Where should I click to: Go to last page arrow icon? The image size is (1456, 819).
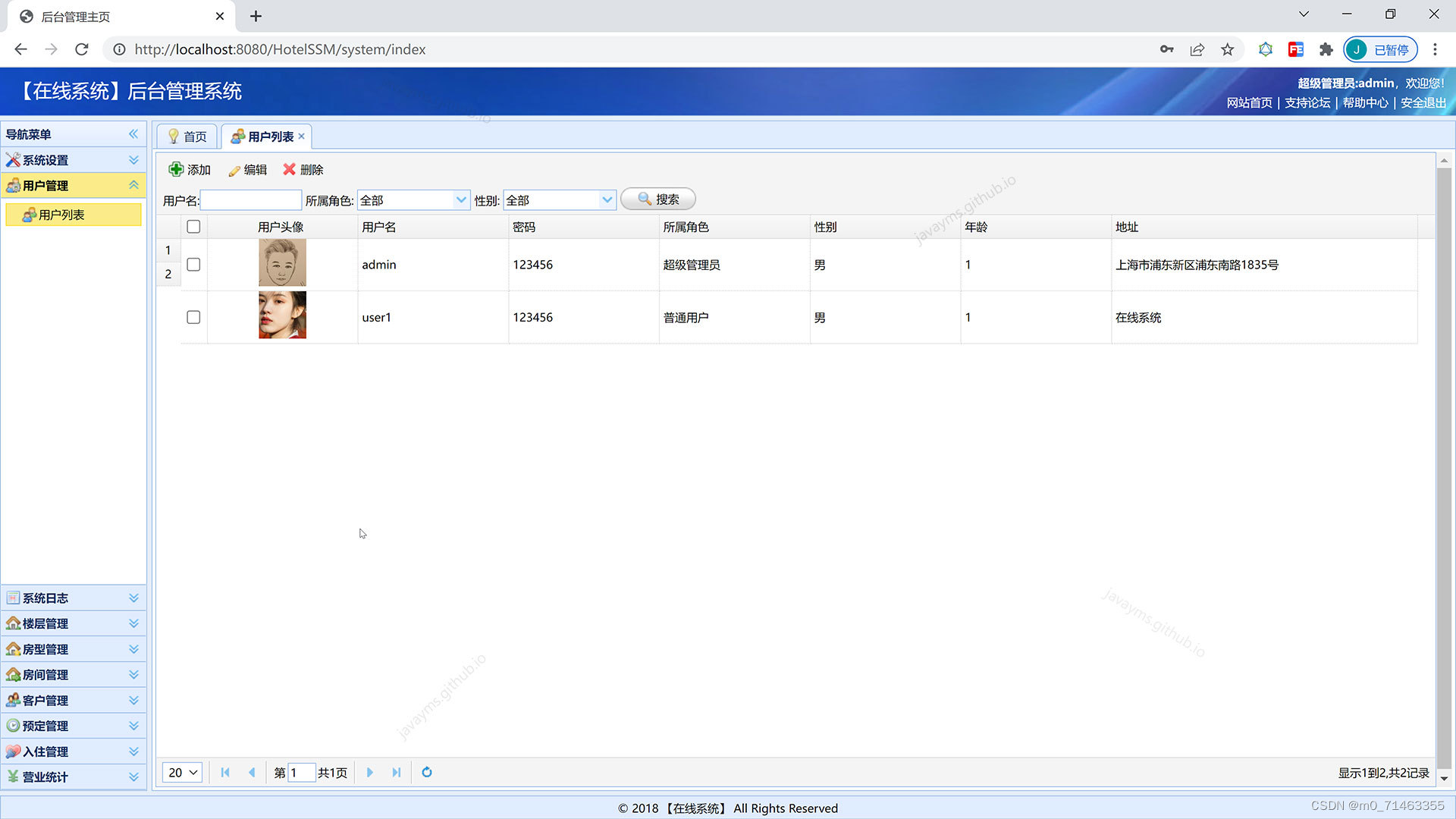point(397,772)
